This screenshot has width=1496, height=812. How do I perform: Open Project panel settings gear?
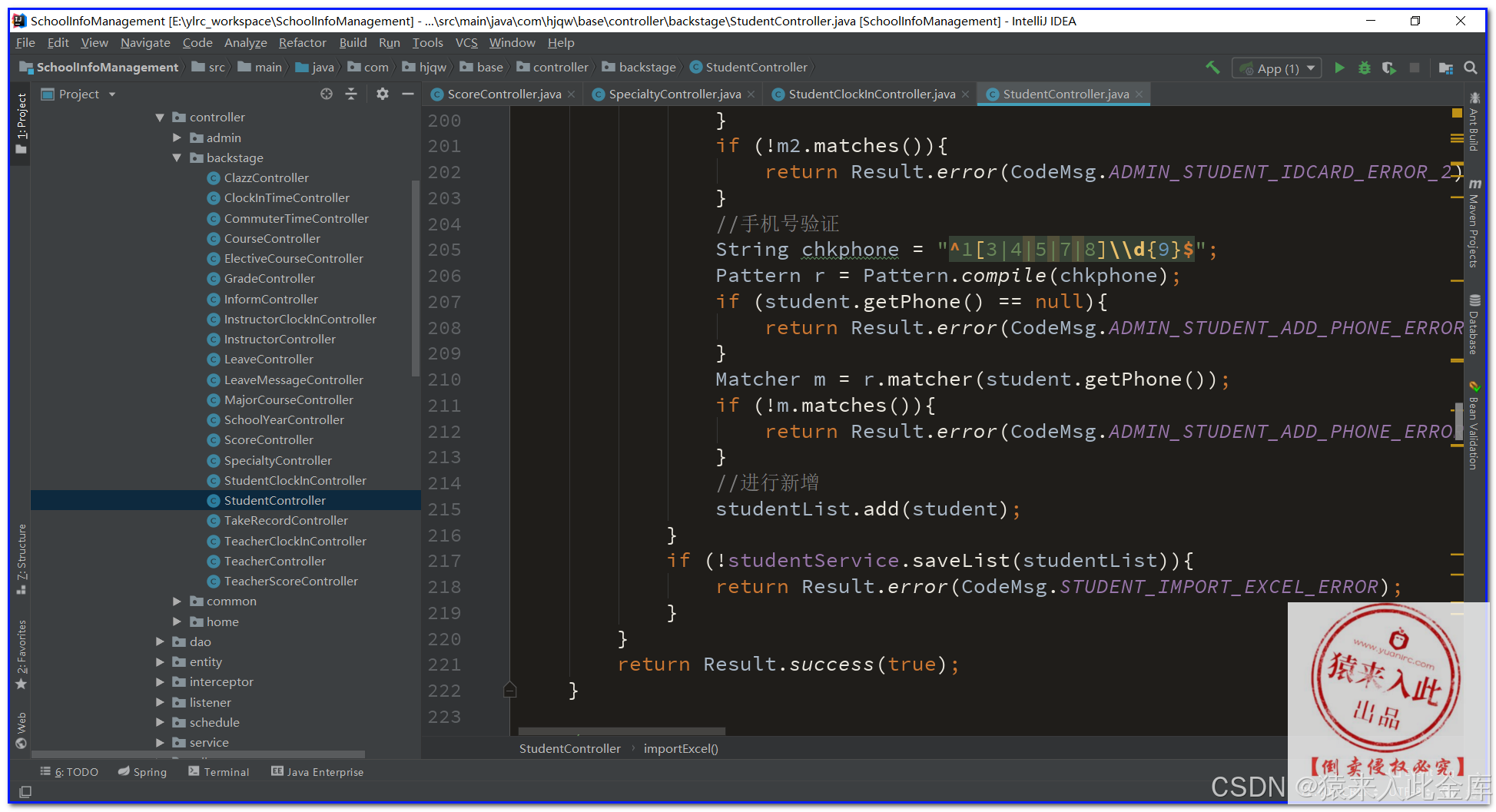coord(383,94)
